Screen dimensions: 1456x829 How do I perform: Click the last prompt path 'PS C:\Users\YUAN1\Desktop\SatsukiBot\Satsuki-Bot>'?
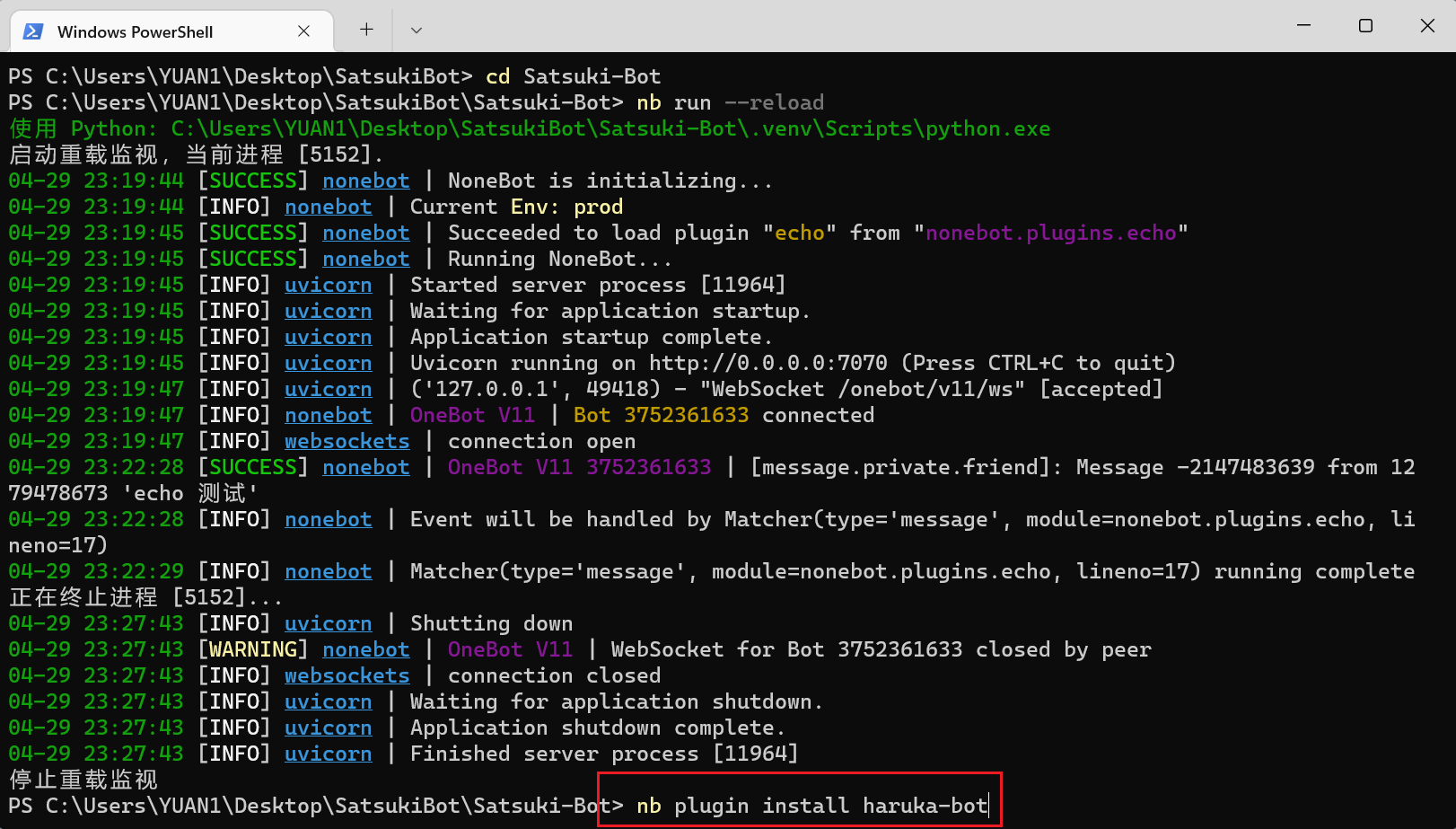click(x=316, y=806)
